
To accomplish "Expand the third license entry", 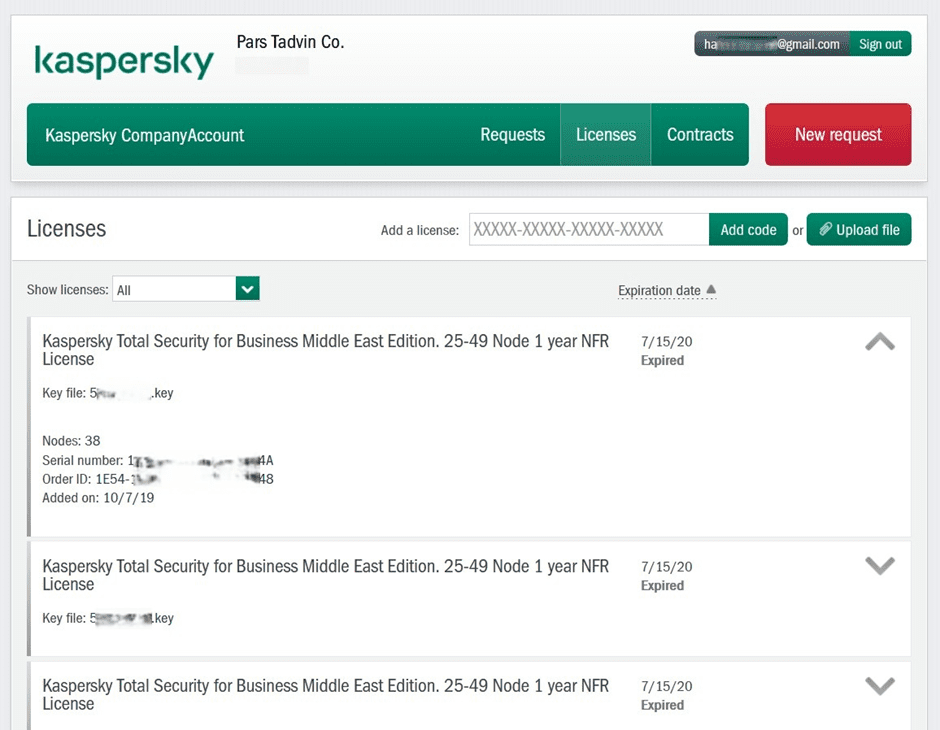I will [x=879, y=686].
